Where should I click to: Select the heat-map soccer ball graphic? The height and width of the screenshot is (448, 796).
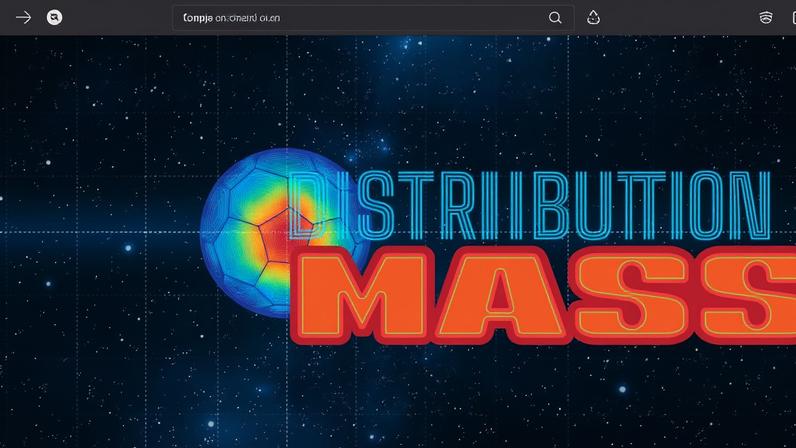284,233
